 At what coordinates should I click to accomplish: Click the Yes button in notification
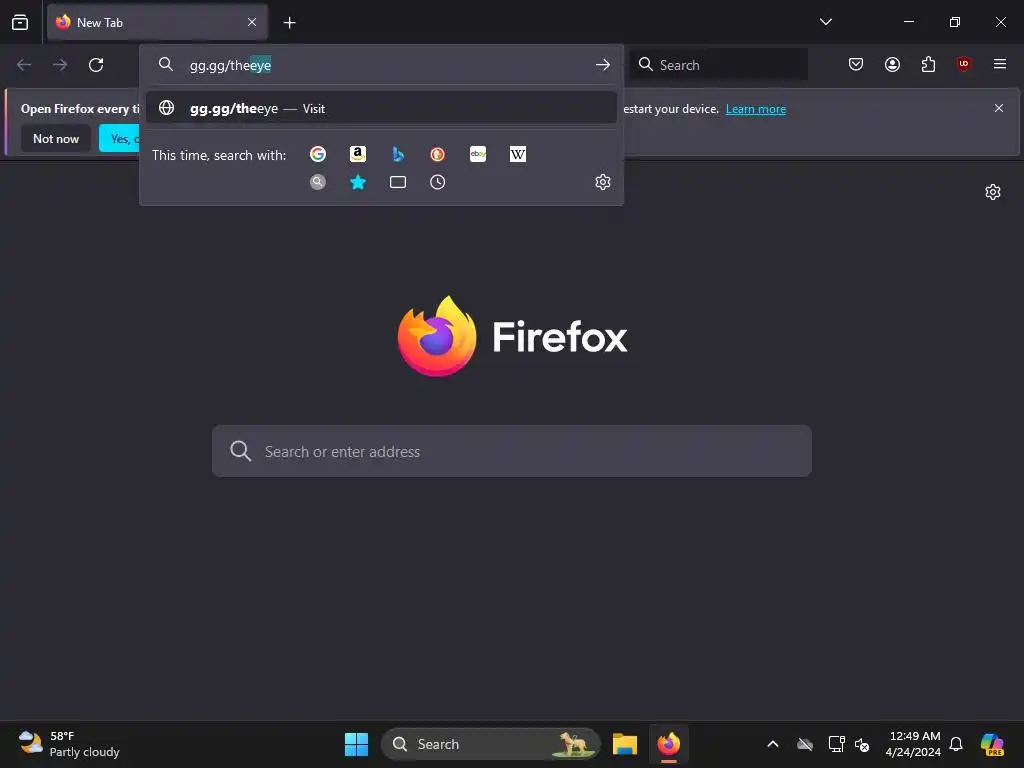pyautogui.click(x=120, y=138)
